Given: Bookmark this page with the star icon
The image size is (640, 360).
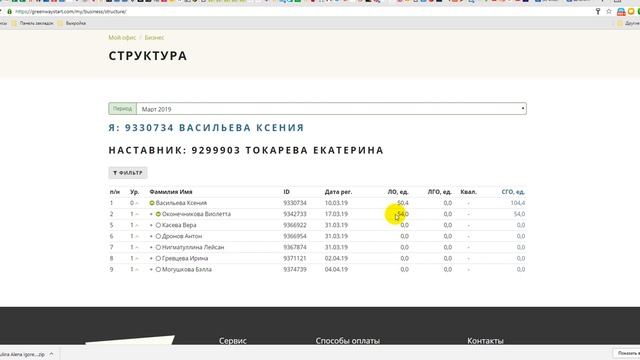Looking at the screenshot, I should click(x=609, y=11).
